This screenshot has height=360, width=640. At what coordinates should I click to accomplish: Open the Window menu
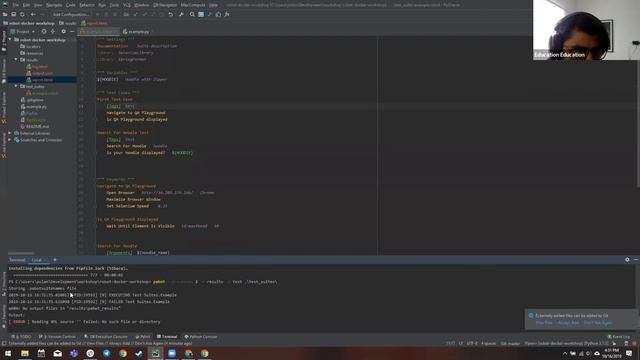click(x=142, y=5)
